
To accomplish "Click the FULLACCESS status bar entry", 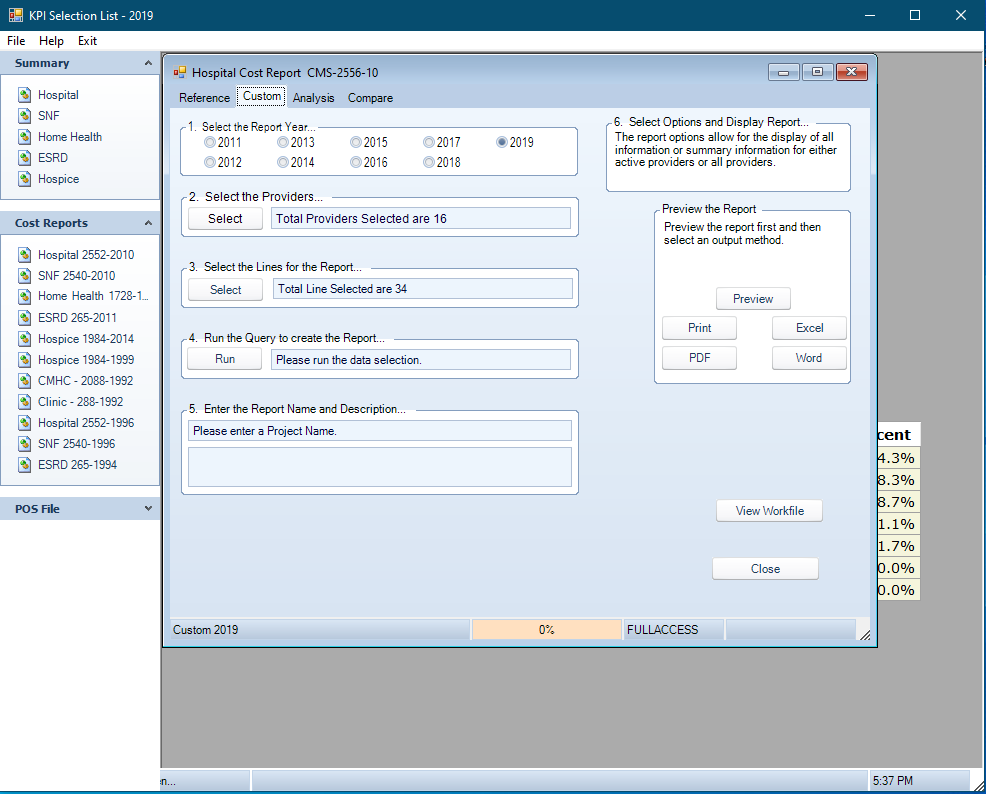I will coord(673,629).
